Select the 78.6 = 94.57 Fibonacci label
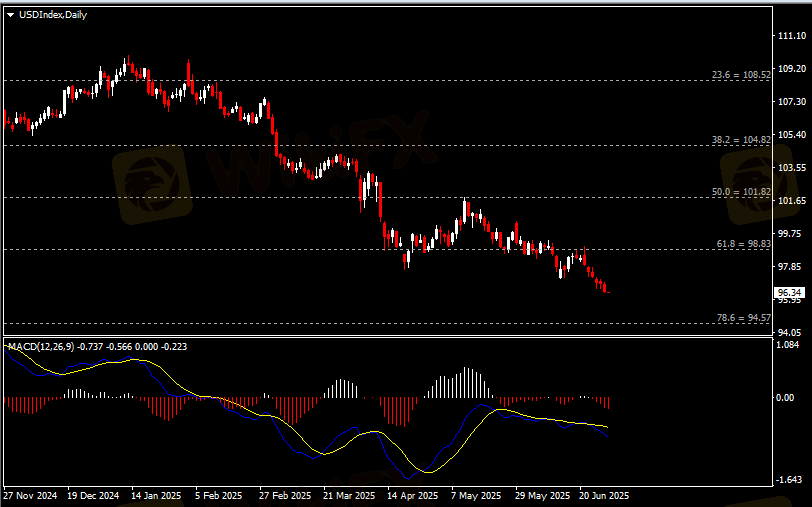This screenshot has width=812, height=507. [x=744, y=317]
